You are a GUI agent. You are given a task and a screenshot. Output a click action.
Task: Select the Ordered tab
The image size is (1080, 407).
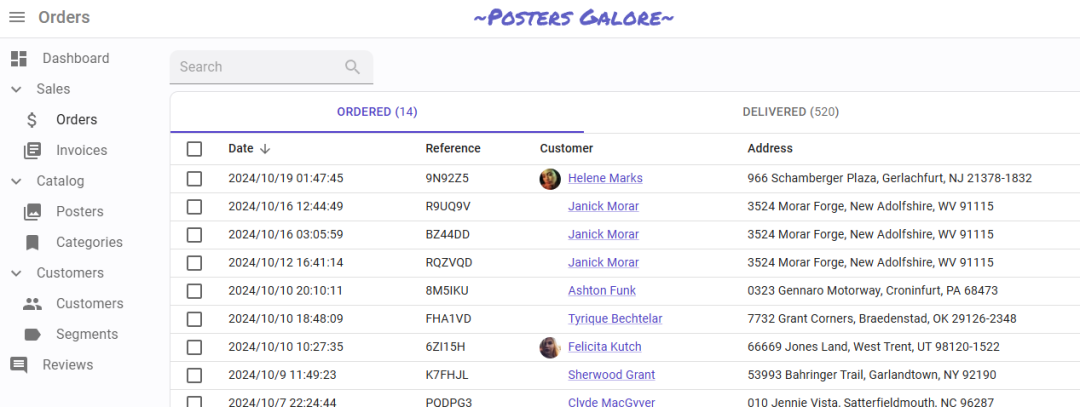(x=376, y=112)
